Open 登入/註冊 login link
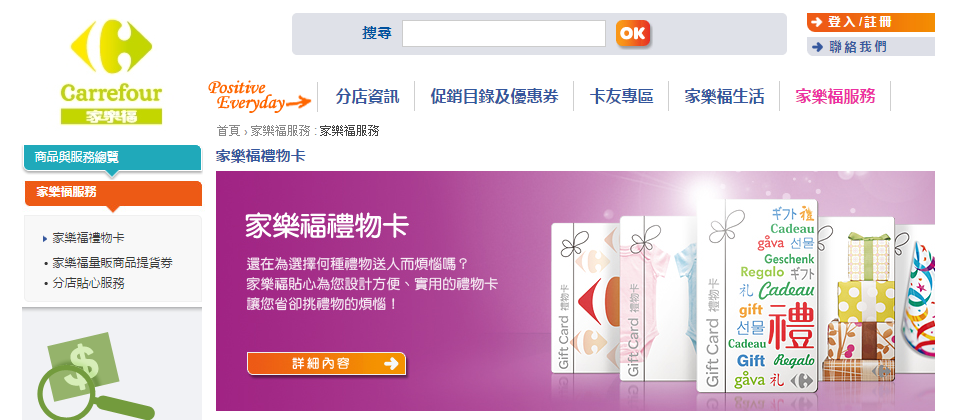960x420 pixels. [x=871, y=23]
